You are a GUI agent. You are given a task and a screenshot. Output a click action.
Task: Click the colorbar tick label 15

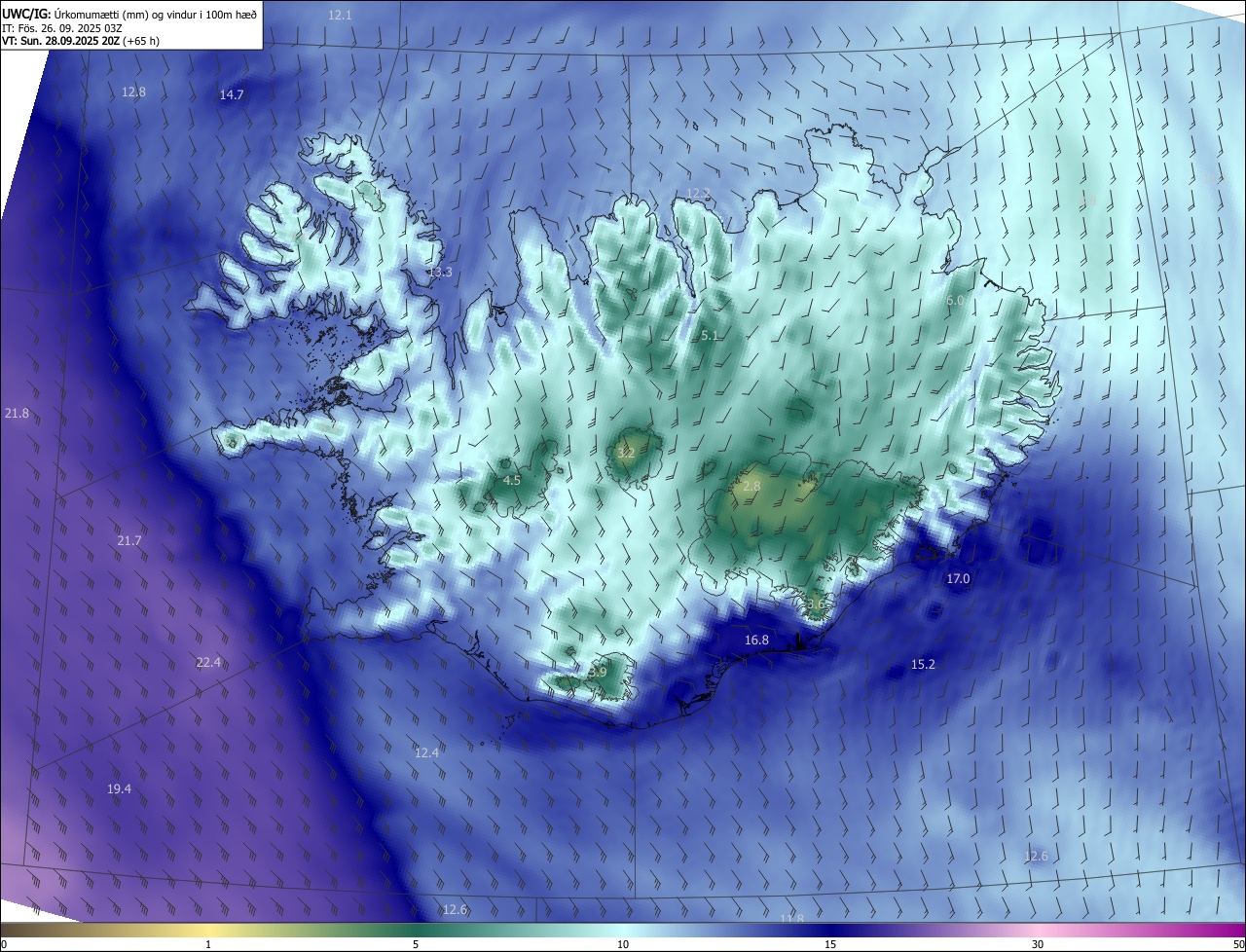click(830, 944)
